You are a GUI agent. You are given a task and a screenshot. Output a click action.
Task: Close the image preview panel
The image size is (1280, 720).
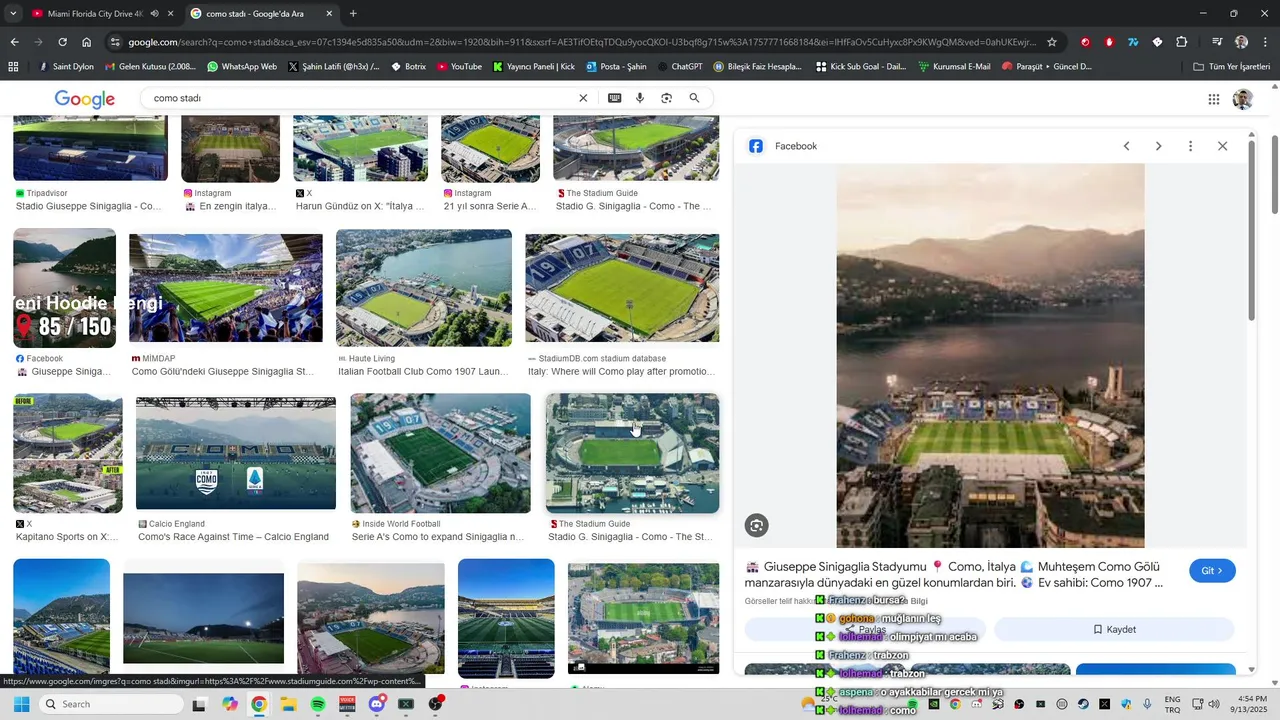(x=1222, y=146)
